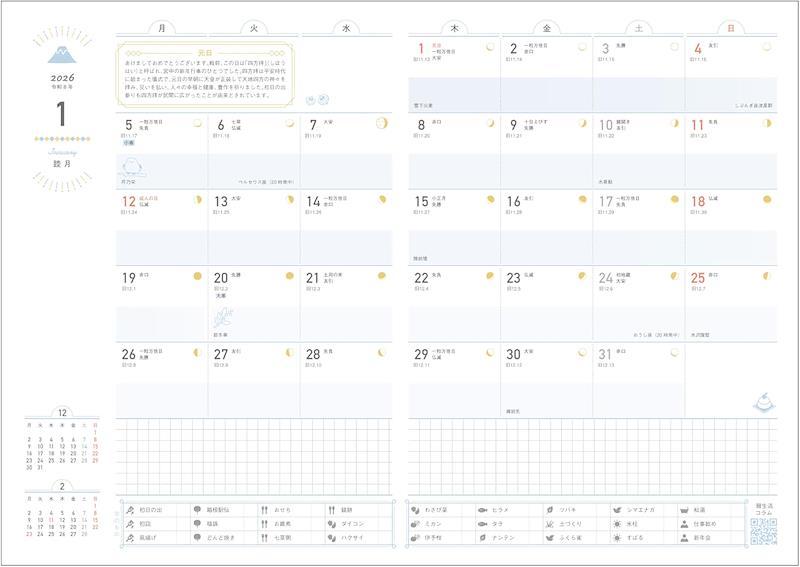Click the kagami mochi illustration at month end
The image size is (800, 567).
pos(763,402)
